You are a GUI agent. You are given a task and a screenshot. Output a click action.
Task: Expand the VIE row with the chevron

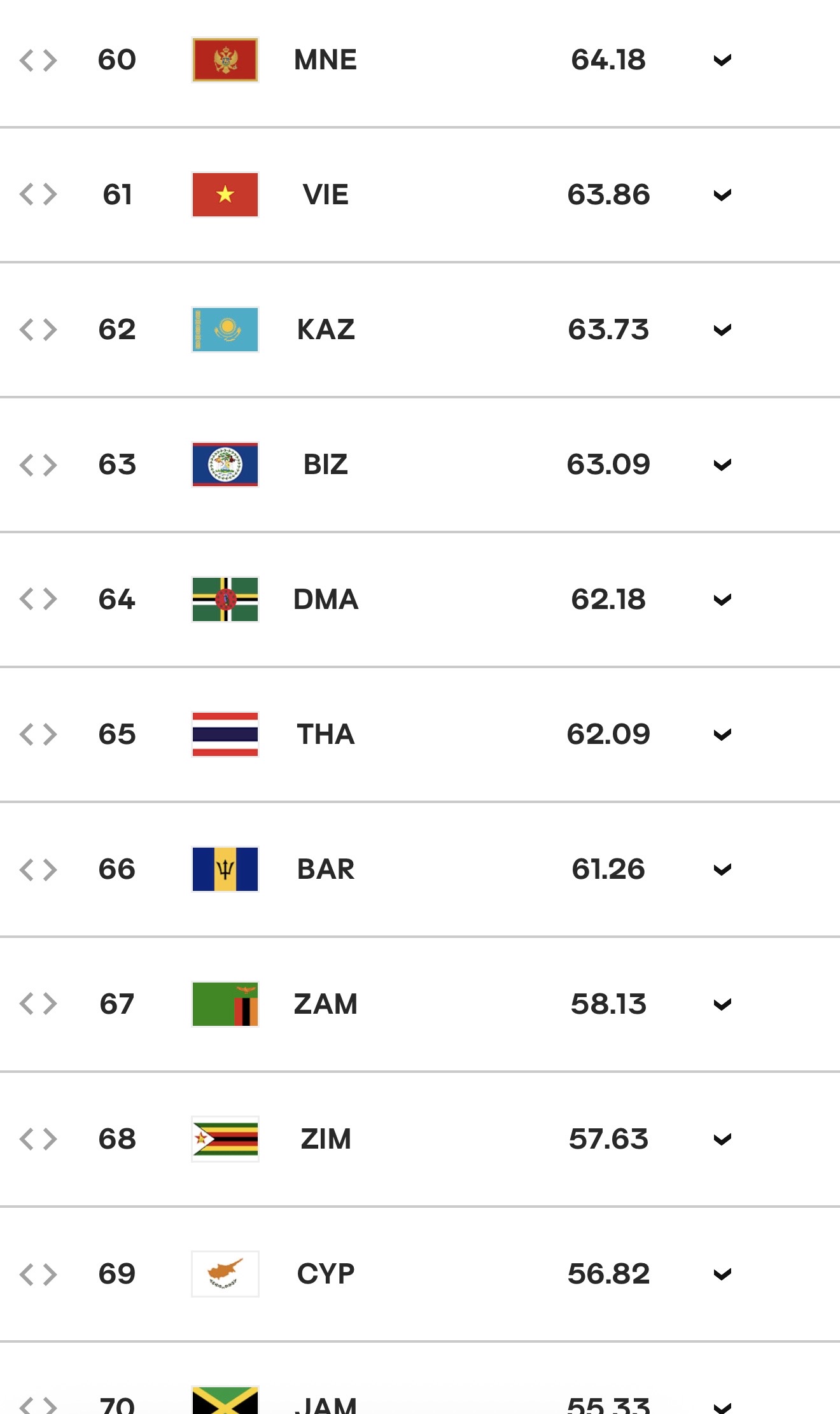pos(722,195)
